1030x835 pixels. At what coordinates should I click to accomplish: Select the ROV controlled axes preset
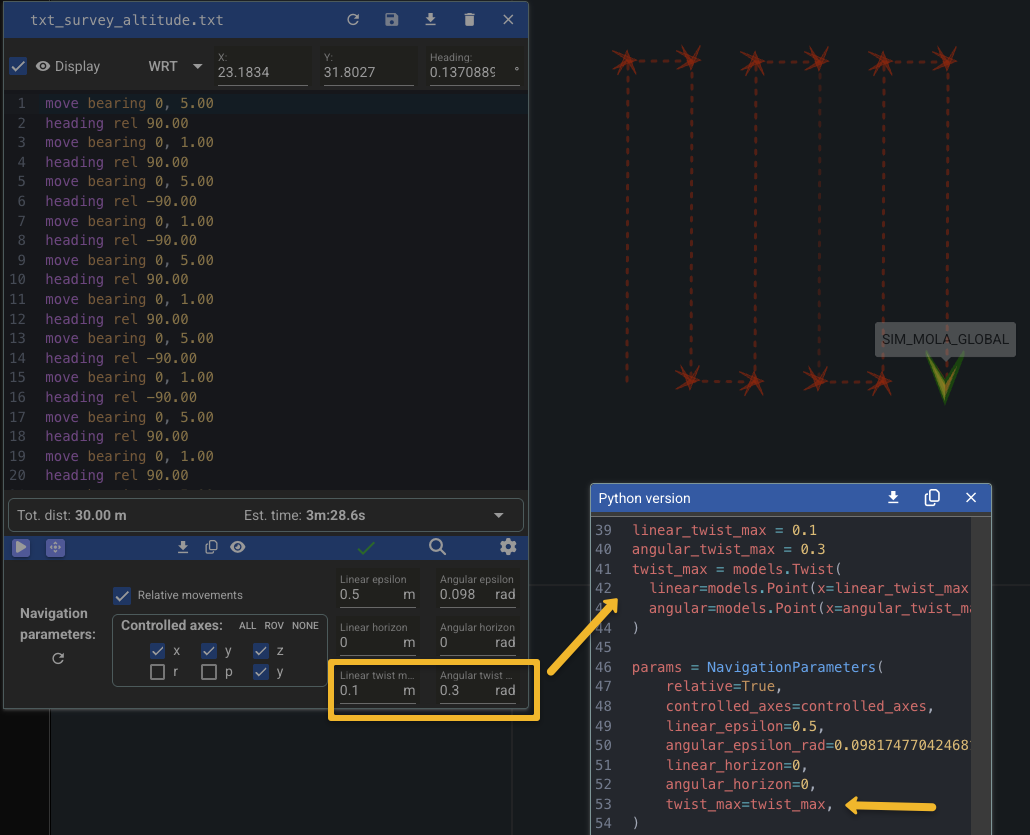click(x=274, y=626)
